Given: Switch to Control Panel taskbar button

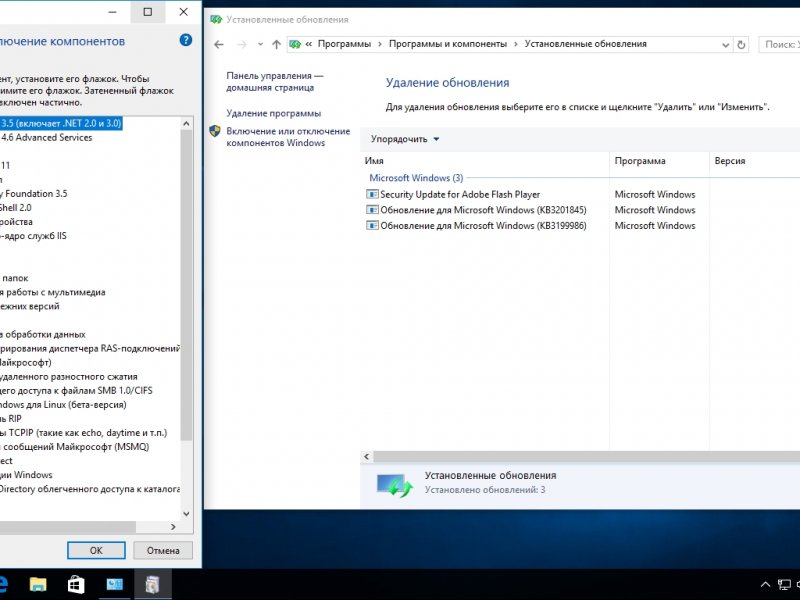Looking at the screenshot, I should [114, 584].
